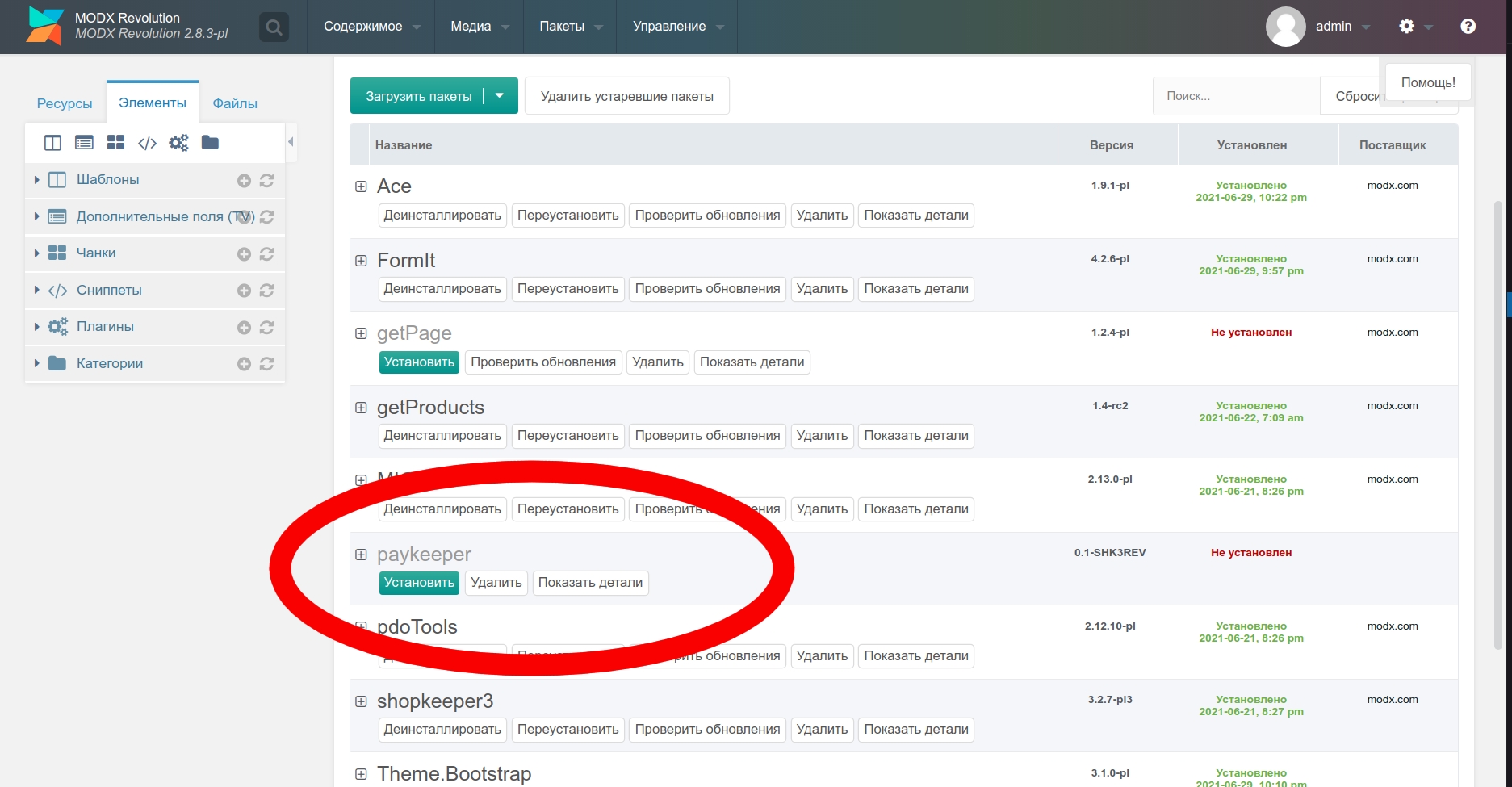1512x787 pixels.
Task: Click the new plugin gears icon
Action: [178, 143]
